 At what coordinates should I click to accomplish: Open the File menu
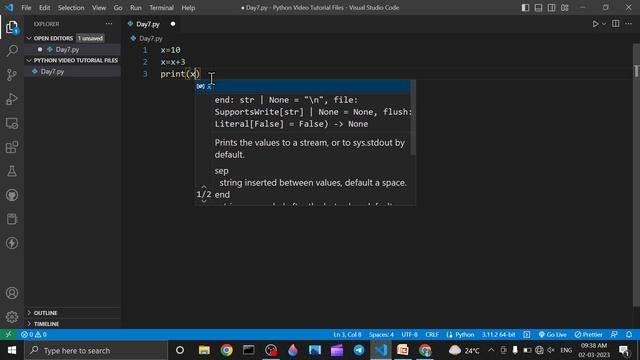click(26, 8)
